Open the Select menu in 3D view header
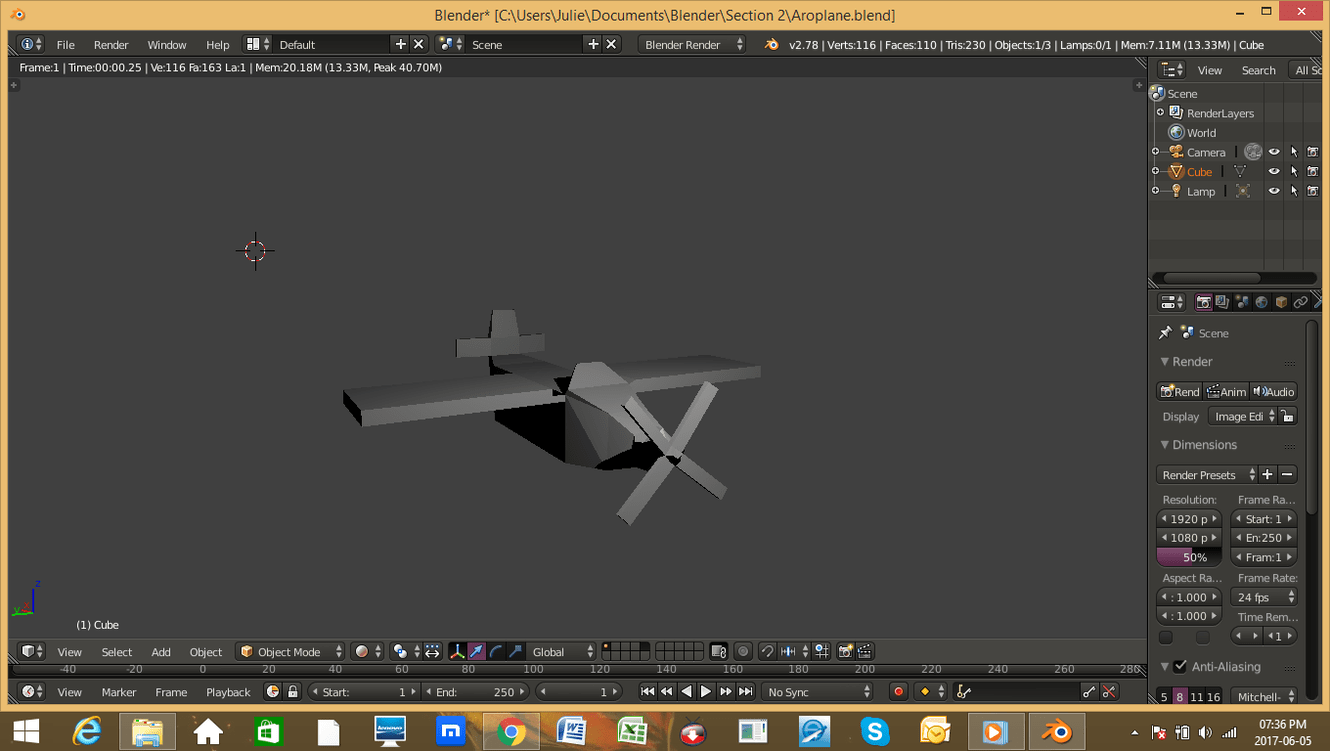This screenshot has width=1330, height=751. (x=116, y=652)
